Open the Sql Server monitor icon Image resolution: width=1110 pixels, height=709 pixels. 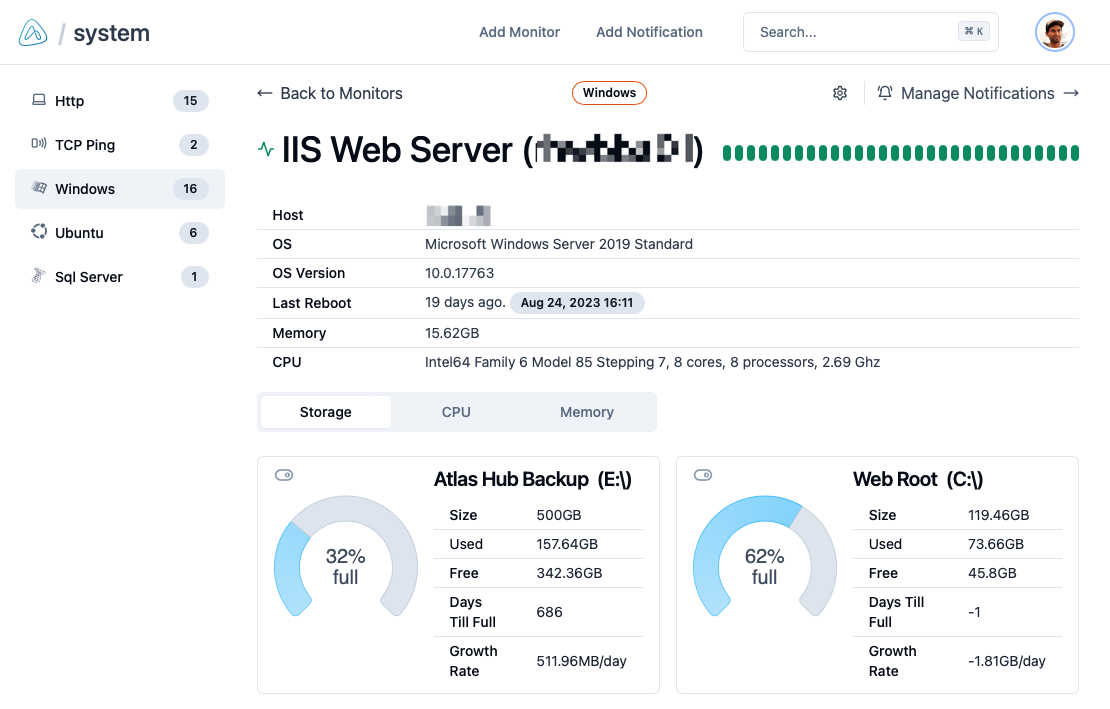(40, 276)
